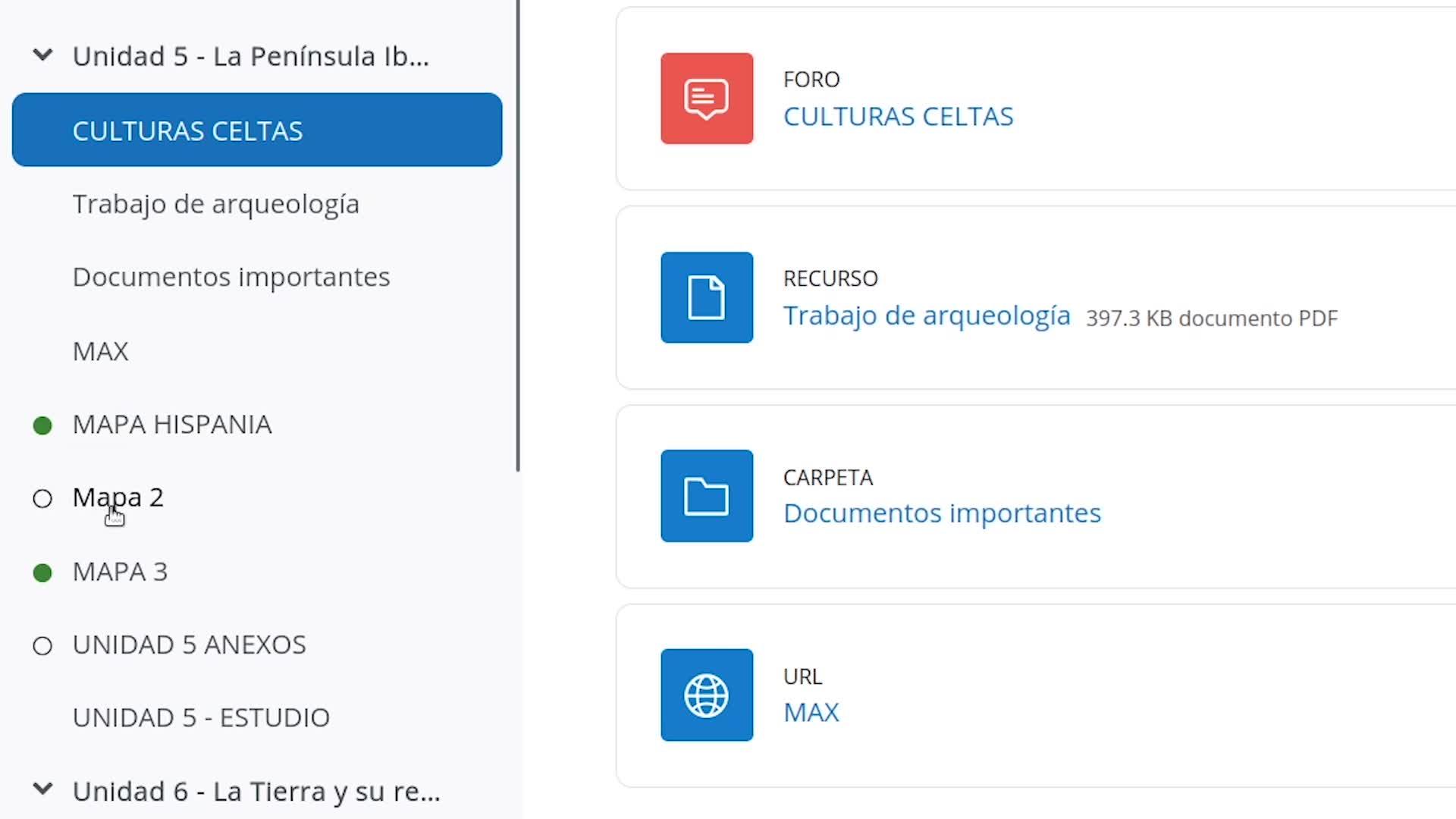1456x819 pixels.
Task: Open the Trabajo de arqueología PDF link
Action: [926, 315]
